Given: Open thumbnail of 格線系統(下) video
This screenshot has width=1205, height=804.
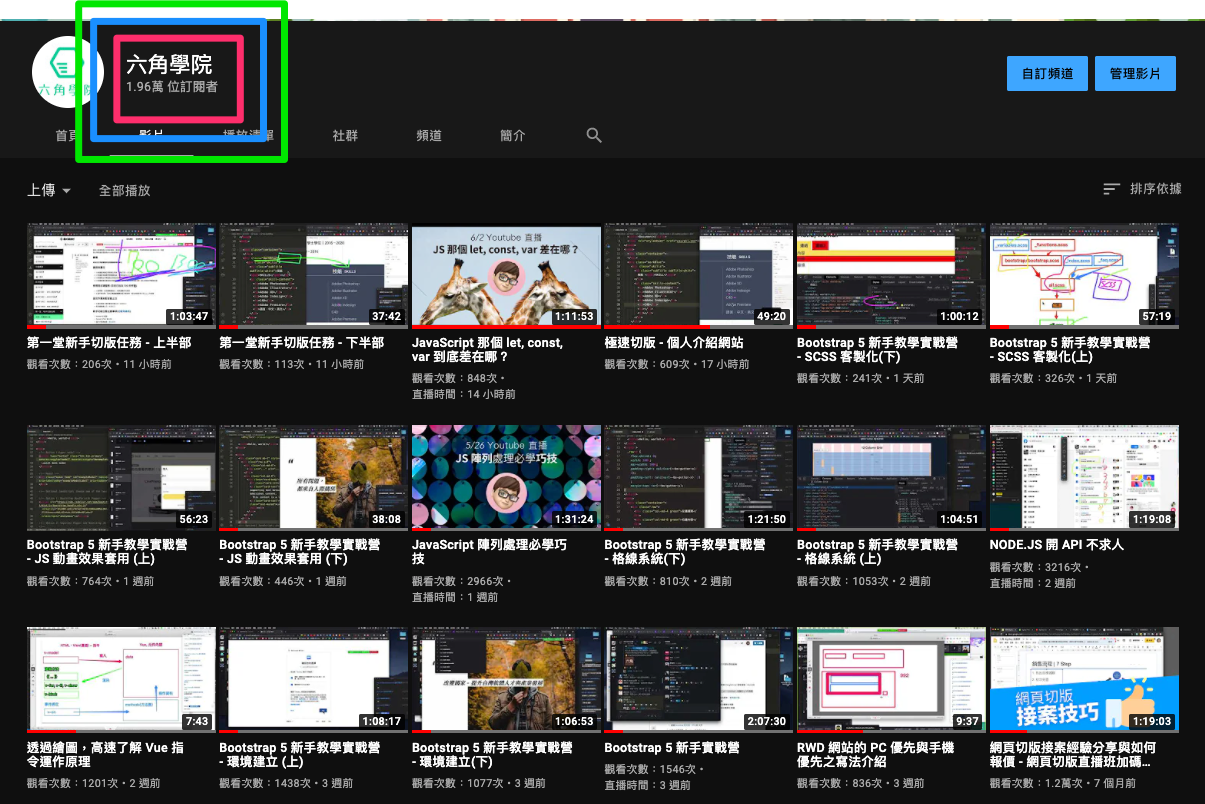Looking at the screenshot, I should pos(698,478).
